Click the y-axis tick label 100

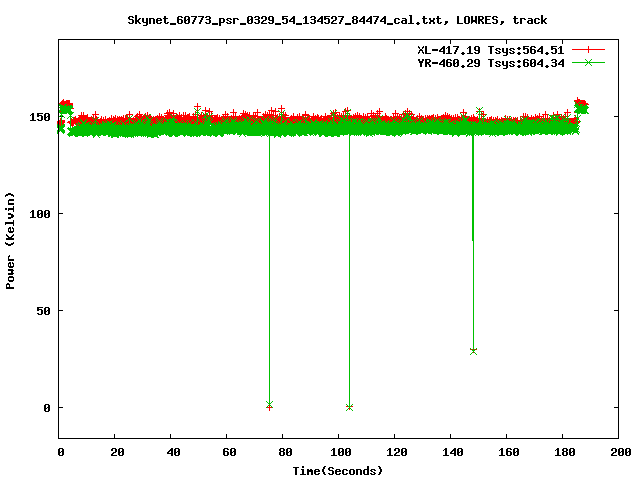40,214
